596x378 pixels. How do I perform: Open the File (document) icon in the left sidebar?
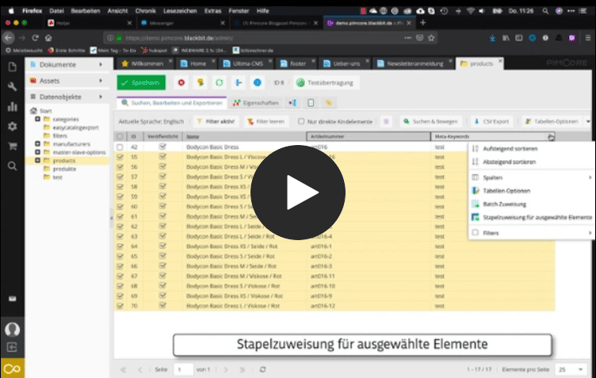[x=12, y=67]
